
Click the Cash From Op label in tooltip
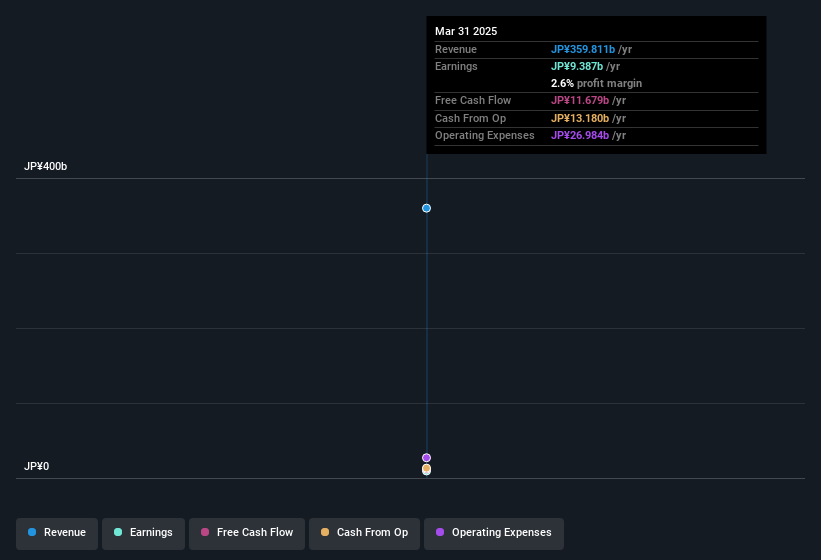pos(470,118)
